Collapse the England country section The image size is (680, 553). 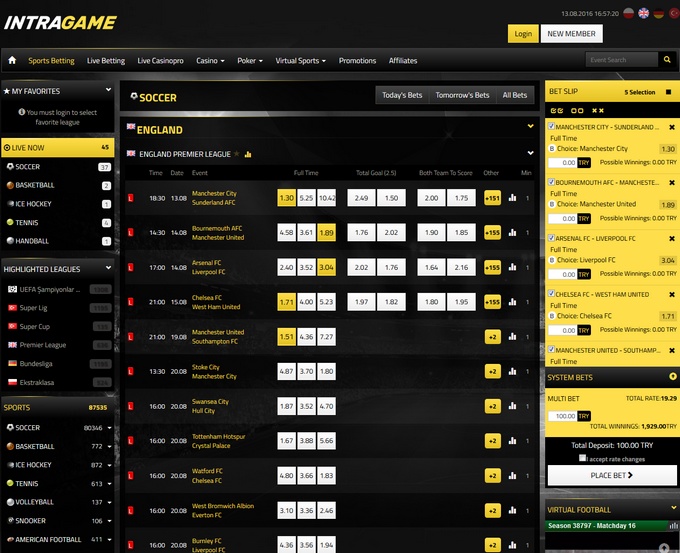tap(530, 126)
